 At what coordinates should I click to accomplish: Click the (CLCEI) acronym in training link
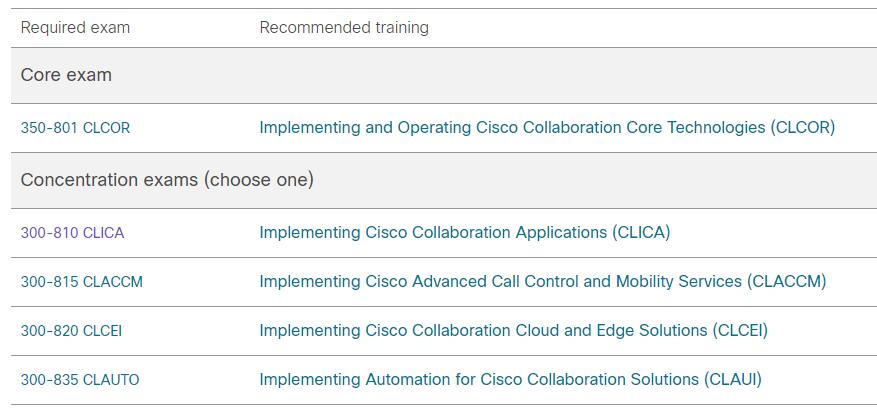pos(740,330)
